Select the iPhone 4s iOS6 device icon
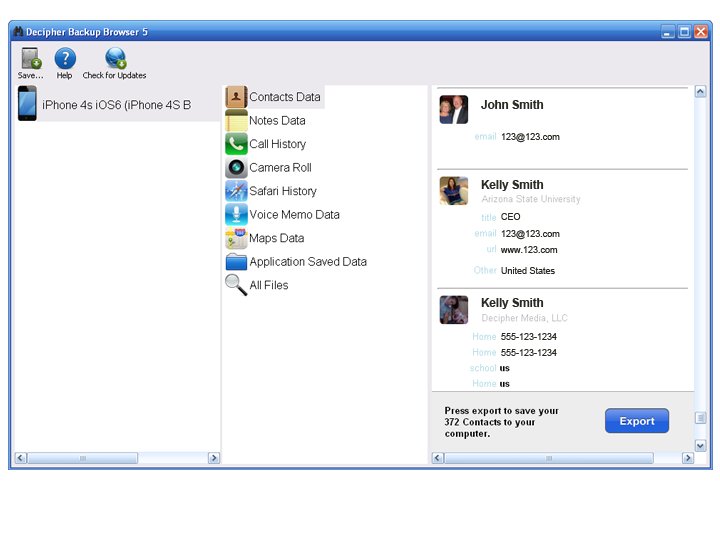 click(x=27, y=103)
